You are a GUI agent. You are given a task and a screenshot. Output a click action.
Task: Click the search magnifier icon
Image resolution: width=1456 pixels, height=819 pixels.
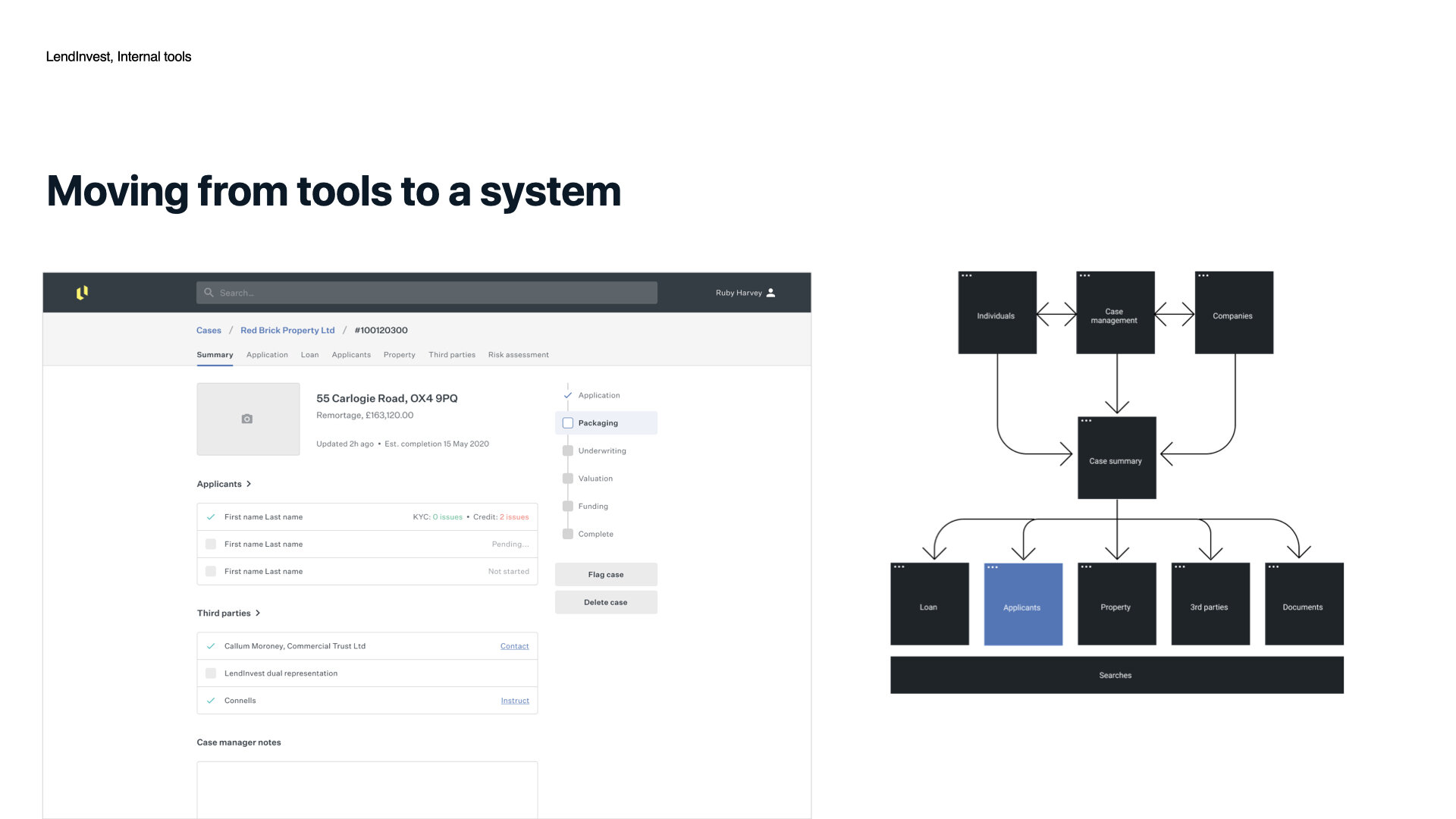tap(209, 293)
